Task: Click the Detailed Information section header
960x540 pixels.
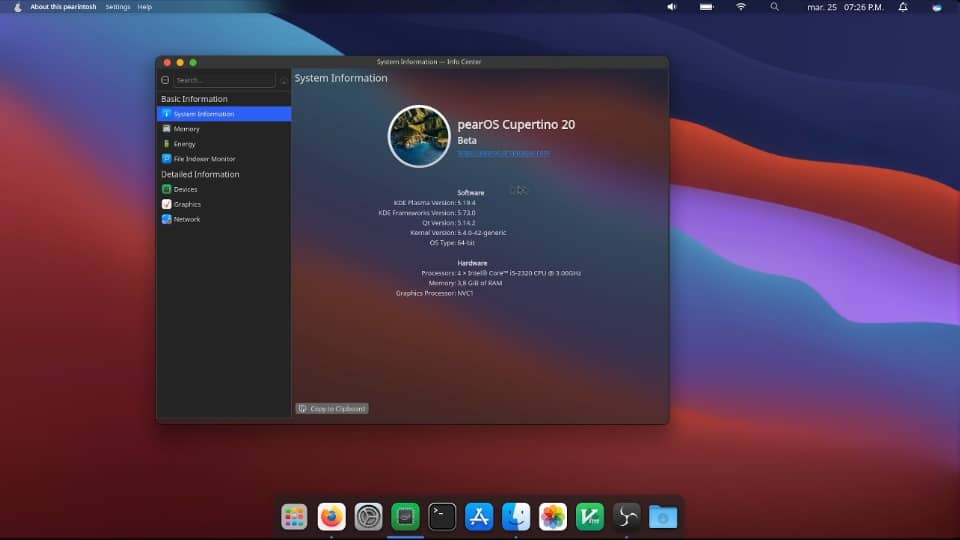Action: click(200, 174)
